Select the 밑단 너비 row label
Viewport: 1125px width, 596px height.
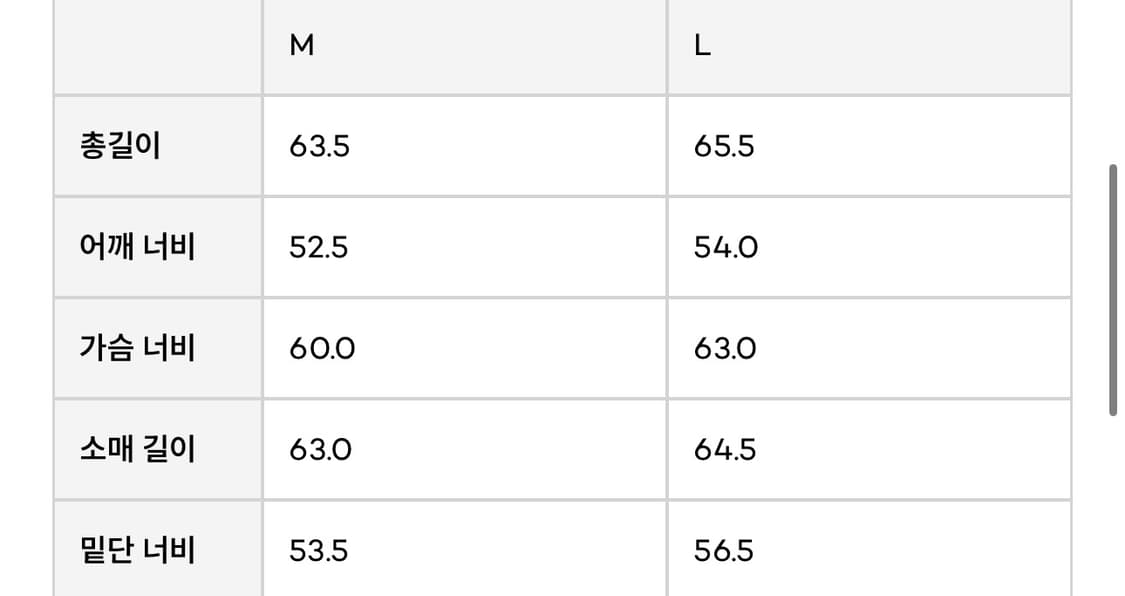tap(137, 550)
